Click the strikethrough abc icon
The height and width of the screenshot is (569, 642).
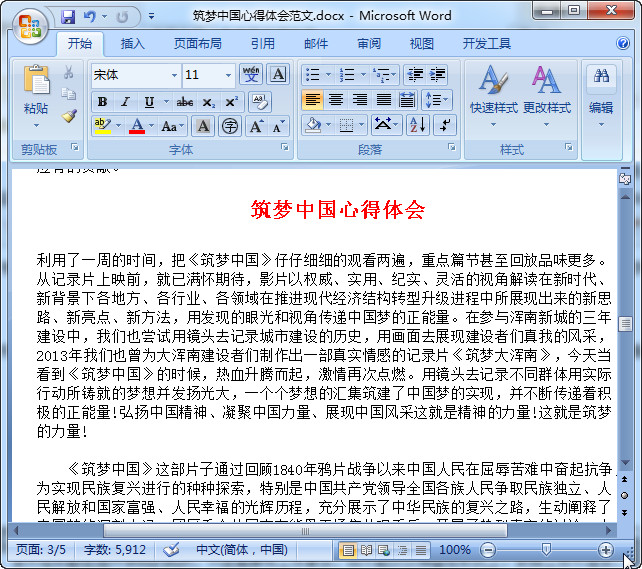[185, 102]
